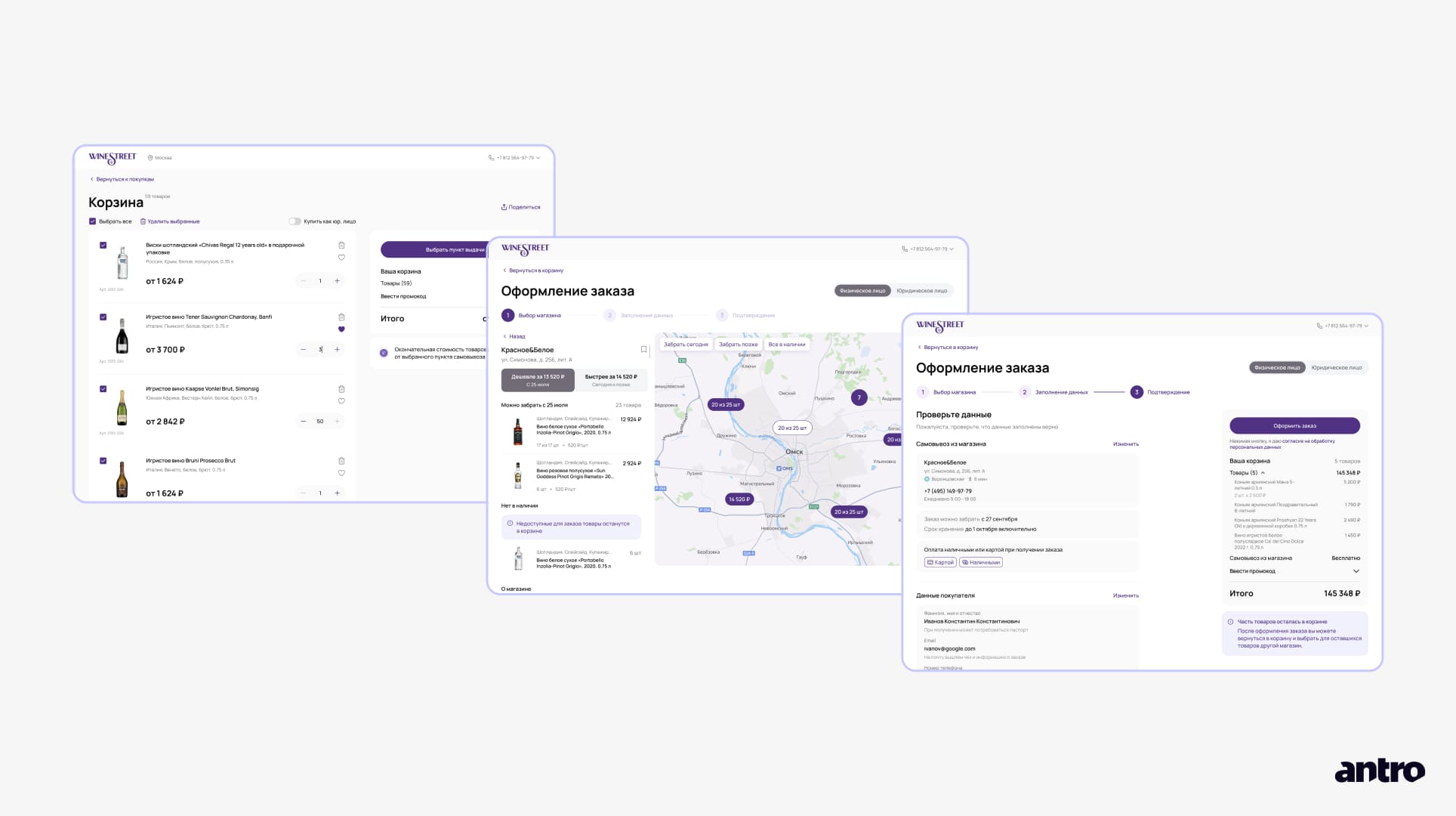Increase Chivas Regal quantity with plus icon
1456x816 pixels.
(337, 281)
